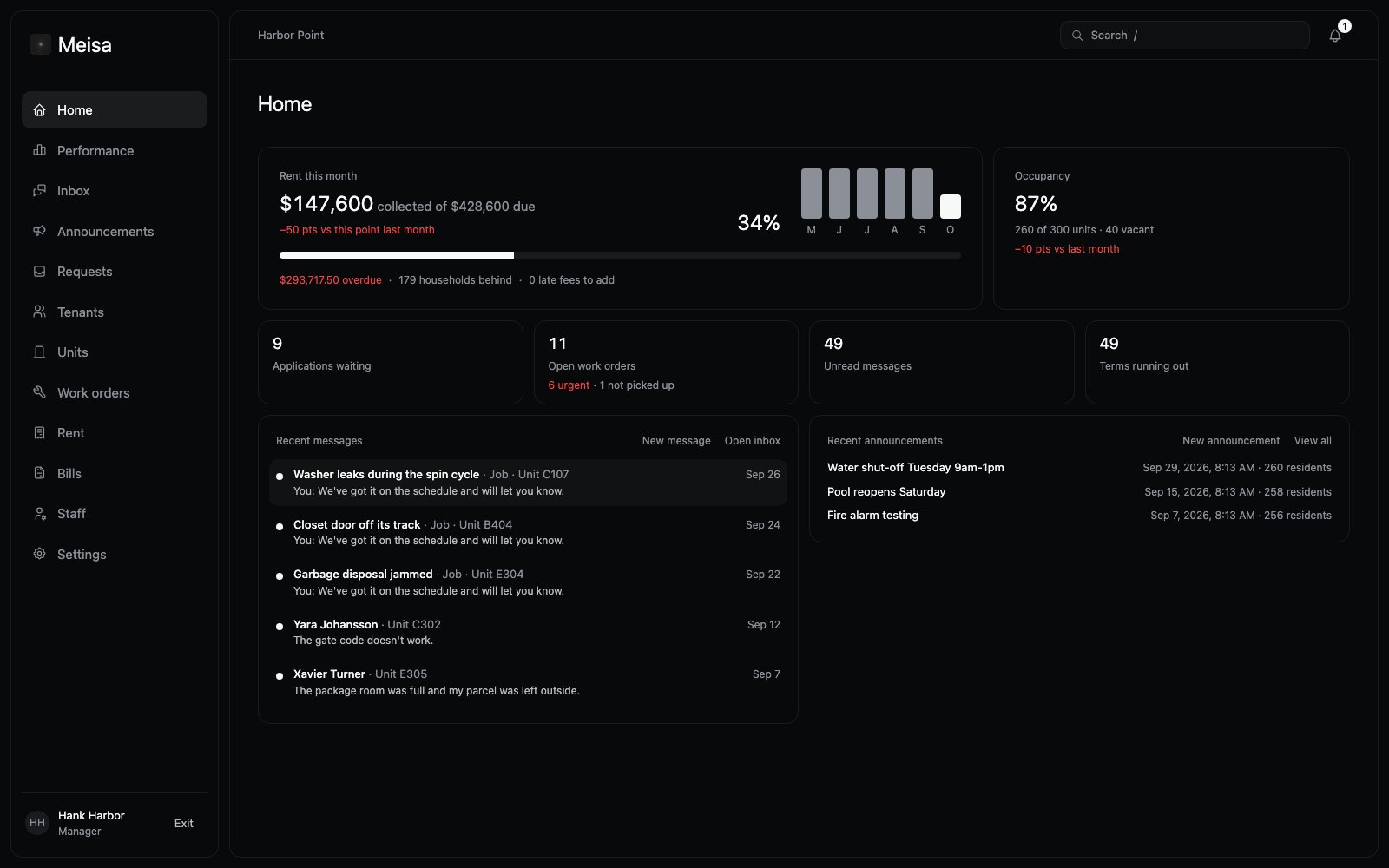Click the Inbox chat icon
The image size is (1389, 868).
(x=39, y=191)
